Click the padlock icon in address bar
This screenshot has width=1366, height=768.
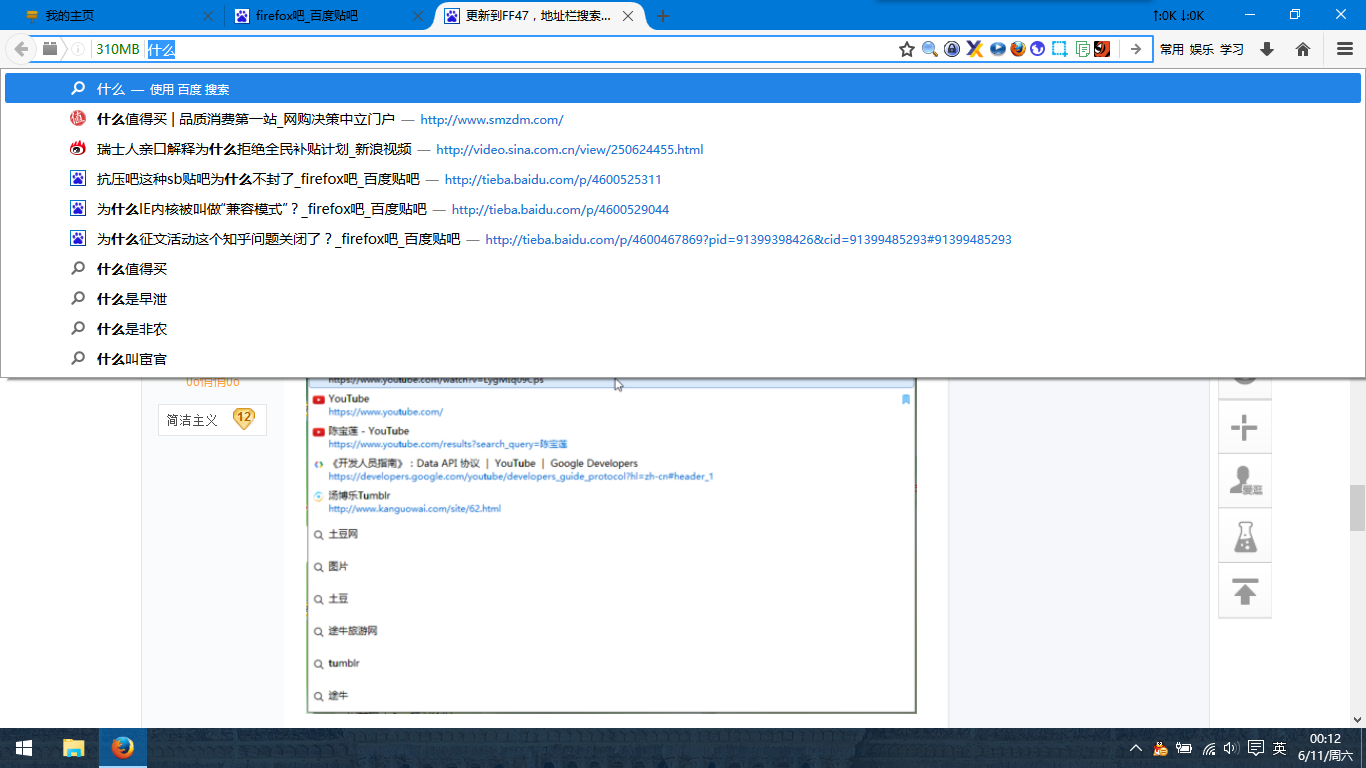click(x=952, y=49)
